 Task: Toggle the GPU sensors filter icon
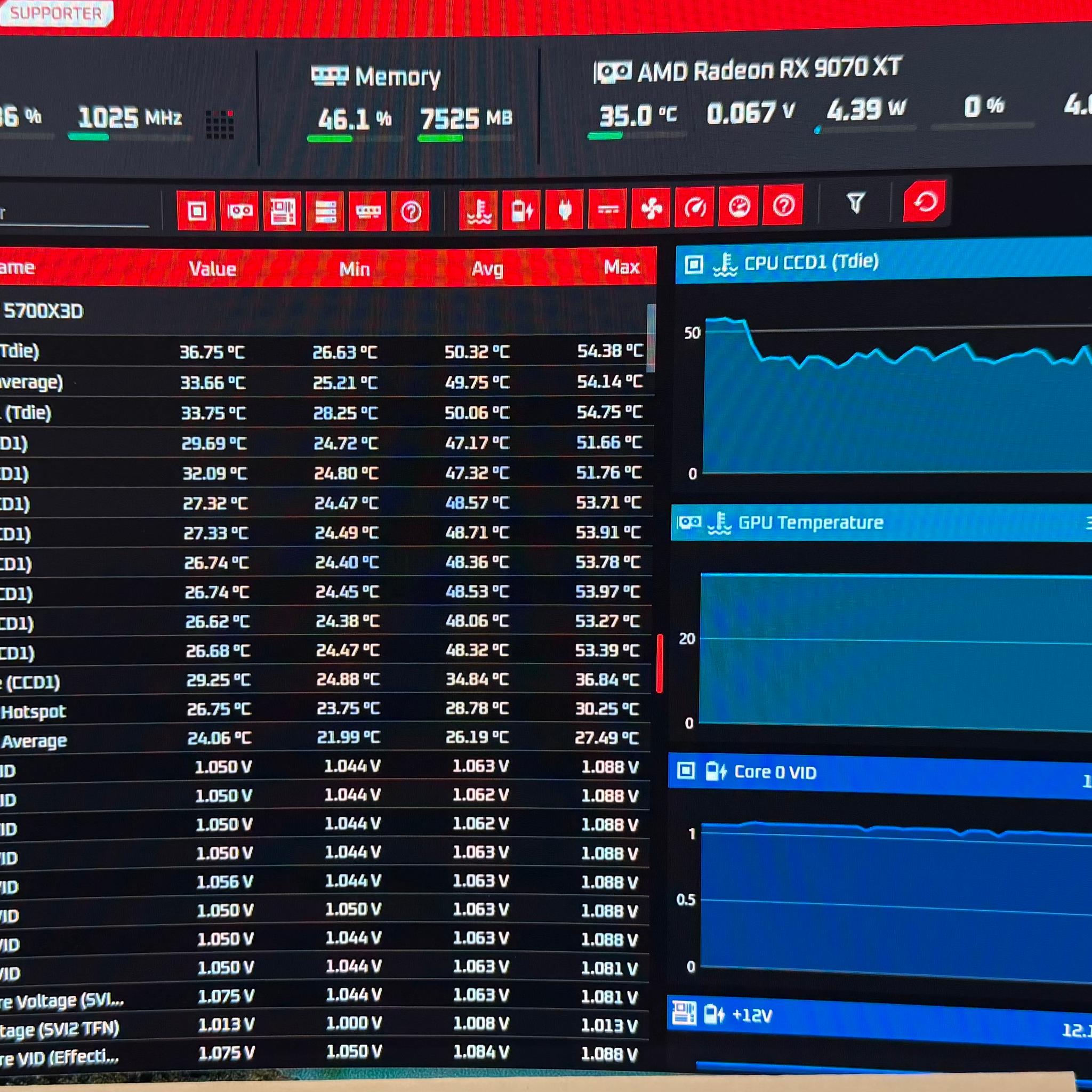coord(239,211)
